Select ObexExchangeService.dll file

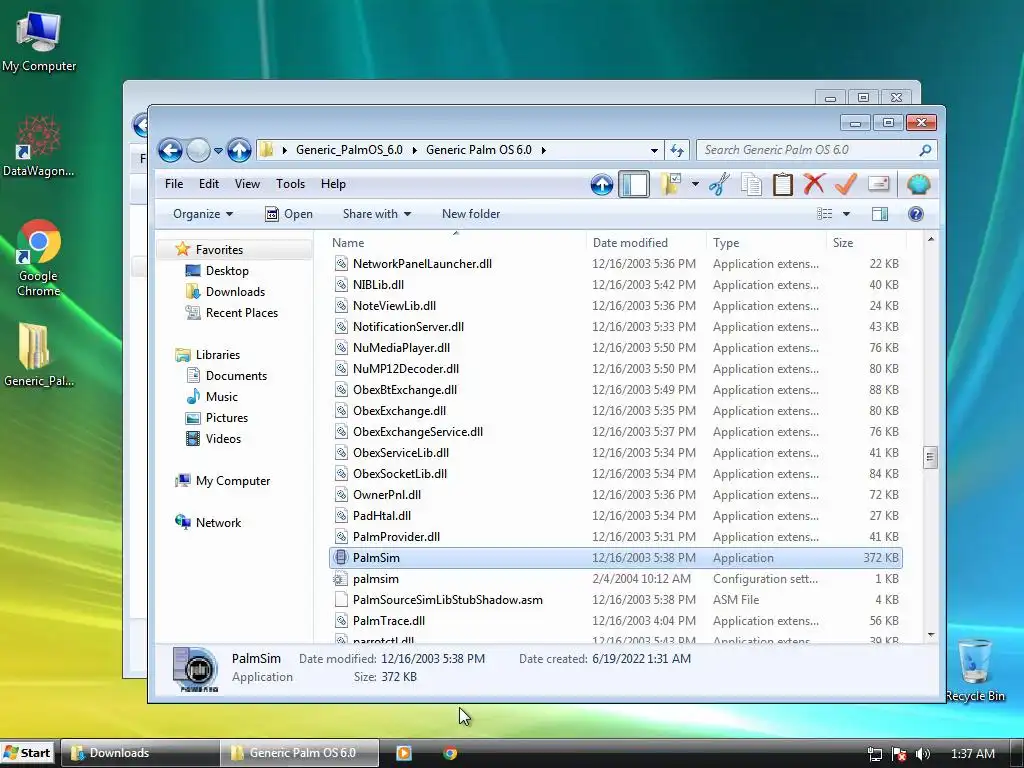point(616,432)
